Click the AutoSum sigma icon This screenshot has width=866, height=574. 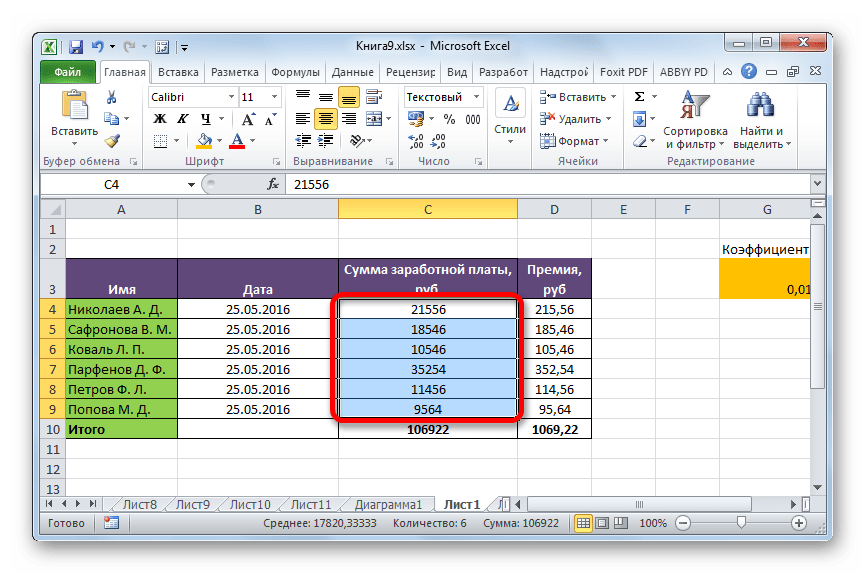(640, 97)
